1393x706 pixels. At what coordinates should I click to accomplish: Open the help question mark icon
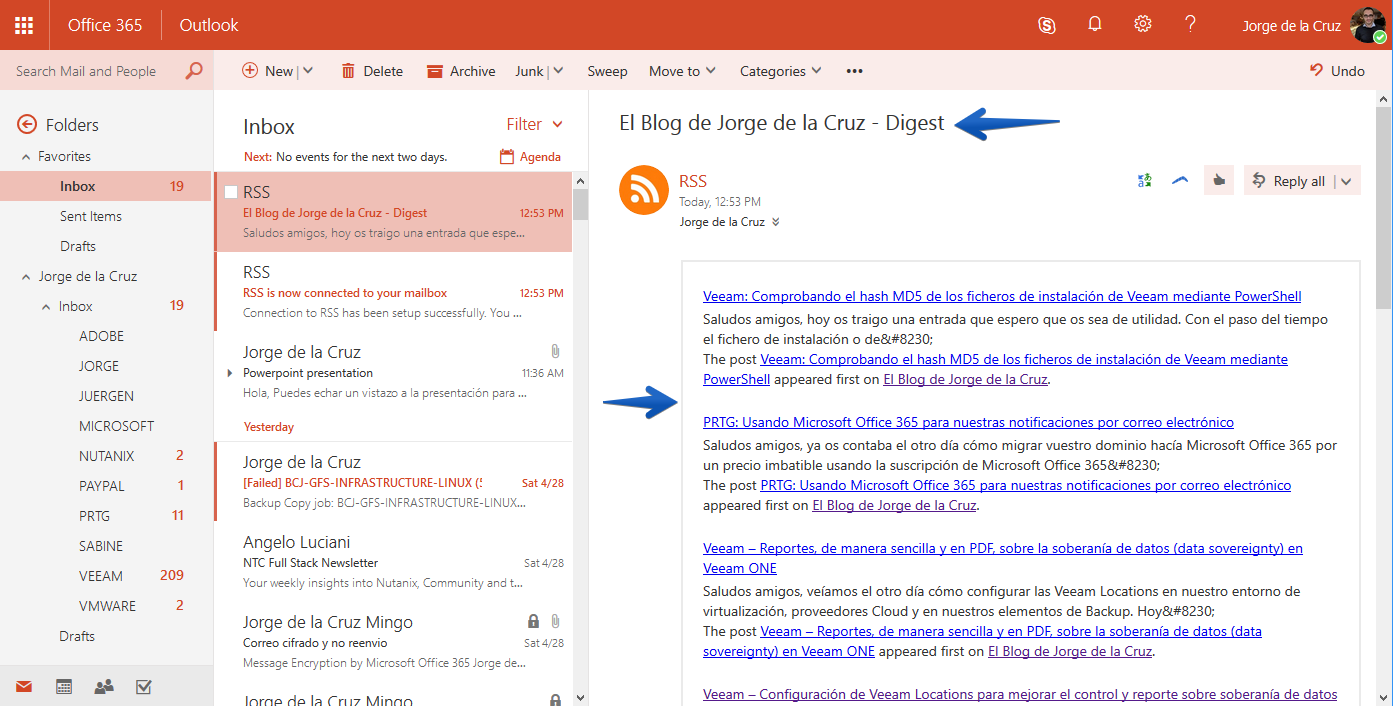(x=1190, y=24)
